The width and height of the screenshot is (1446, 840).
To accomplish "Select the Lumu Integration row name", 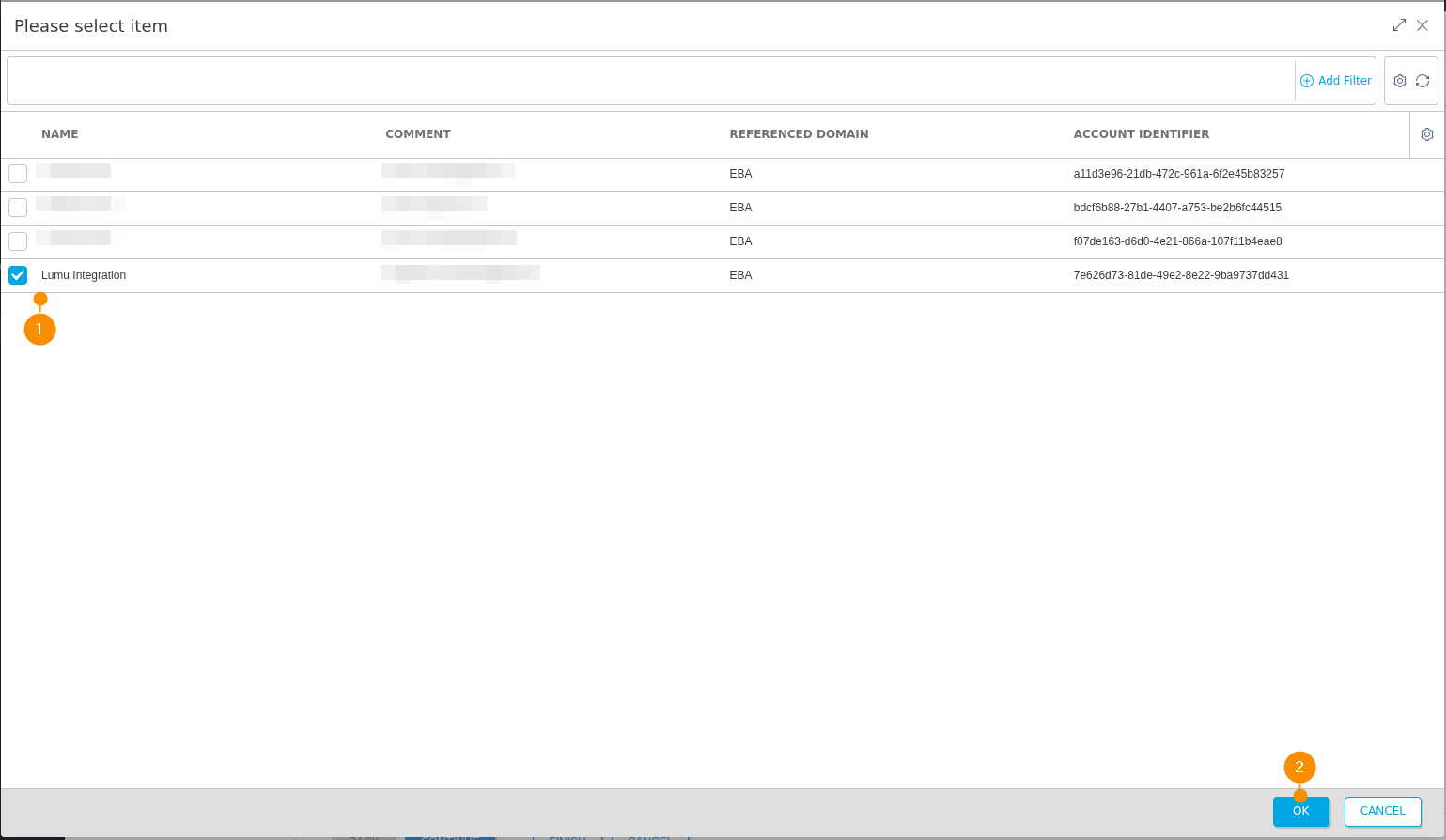I will pyautogui.click(x=84, y=275).
